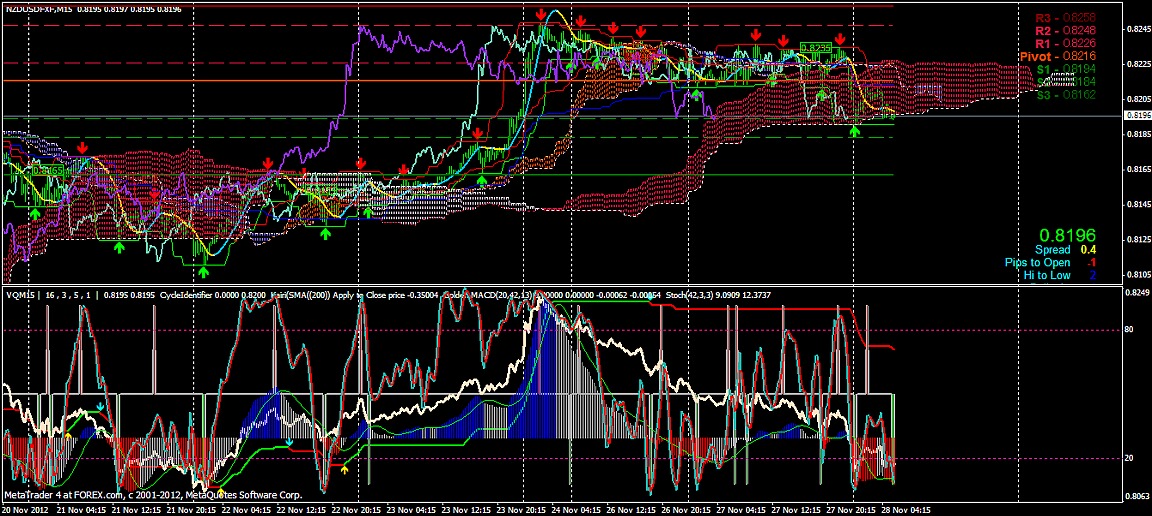The height and width of the screenshot is (516, 1152).
Task: Click the VQM15 indicator label
Action: (20, 295)
